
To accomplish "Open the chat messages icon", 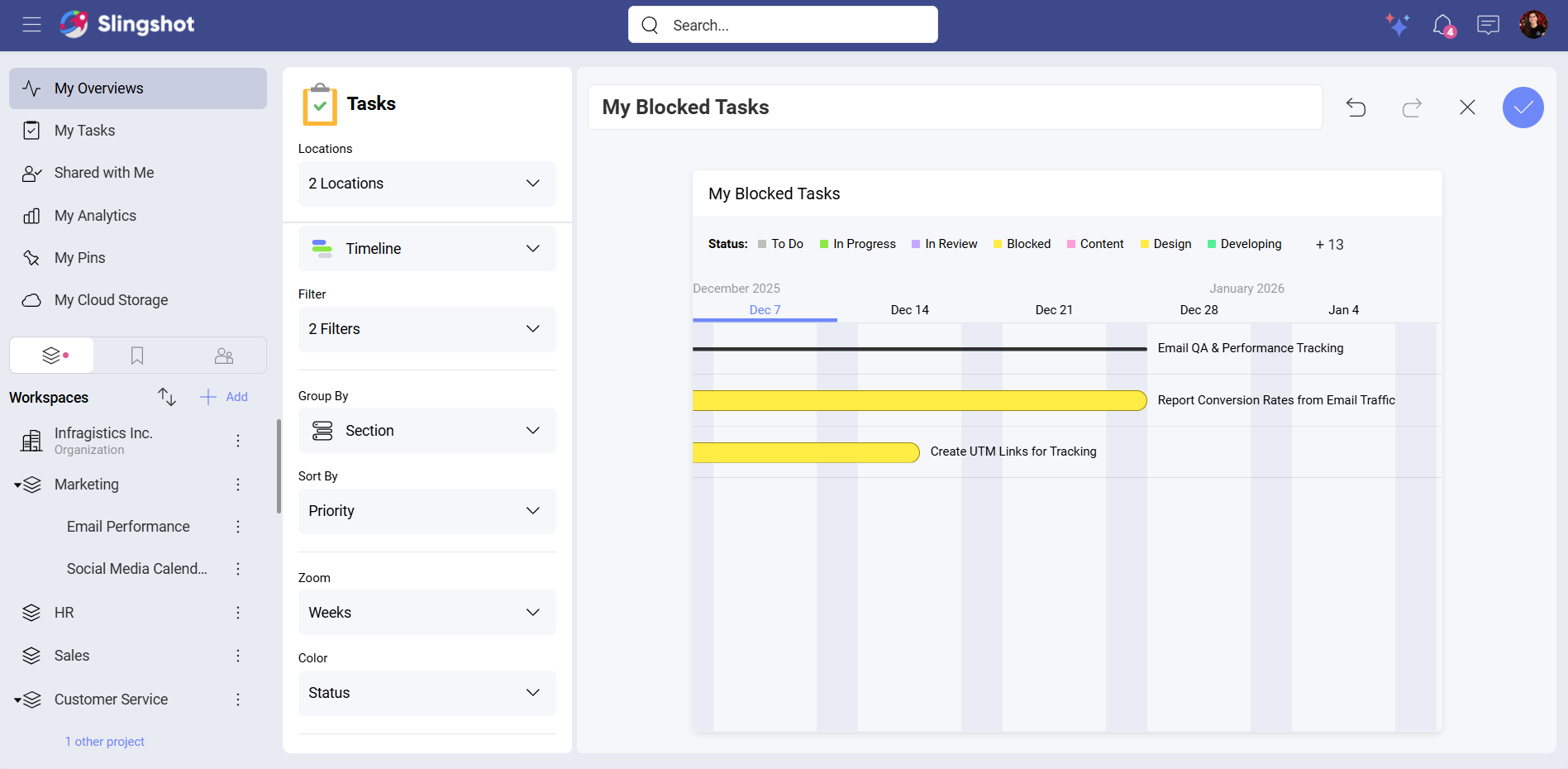I will coord(1488,25).
